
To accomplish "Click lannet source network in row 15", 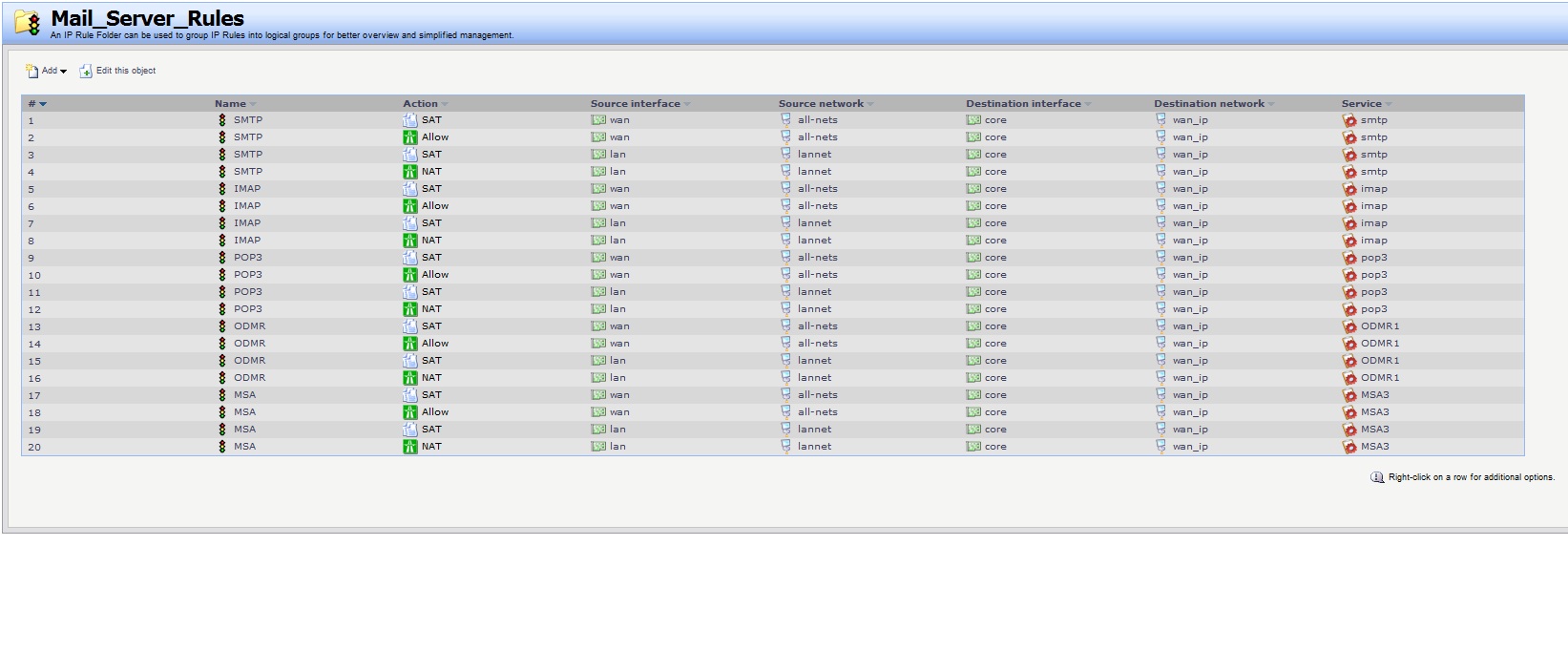I will 814,361.
